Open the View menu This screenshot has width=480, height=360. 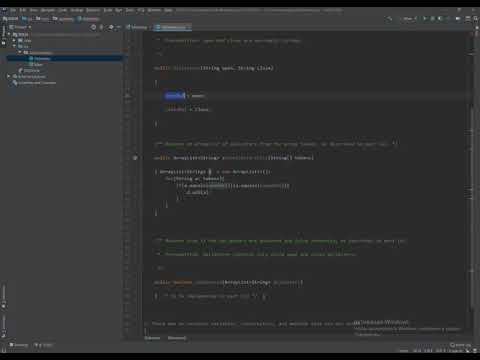pyautogui.click(x=34, y=10)
